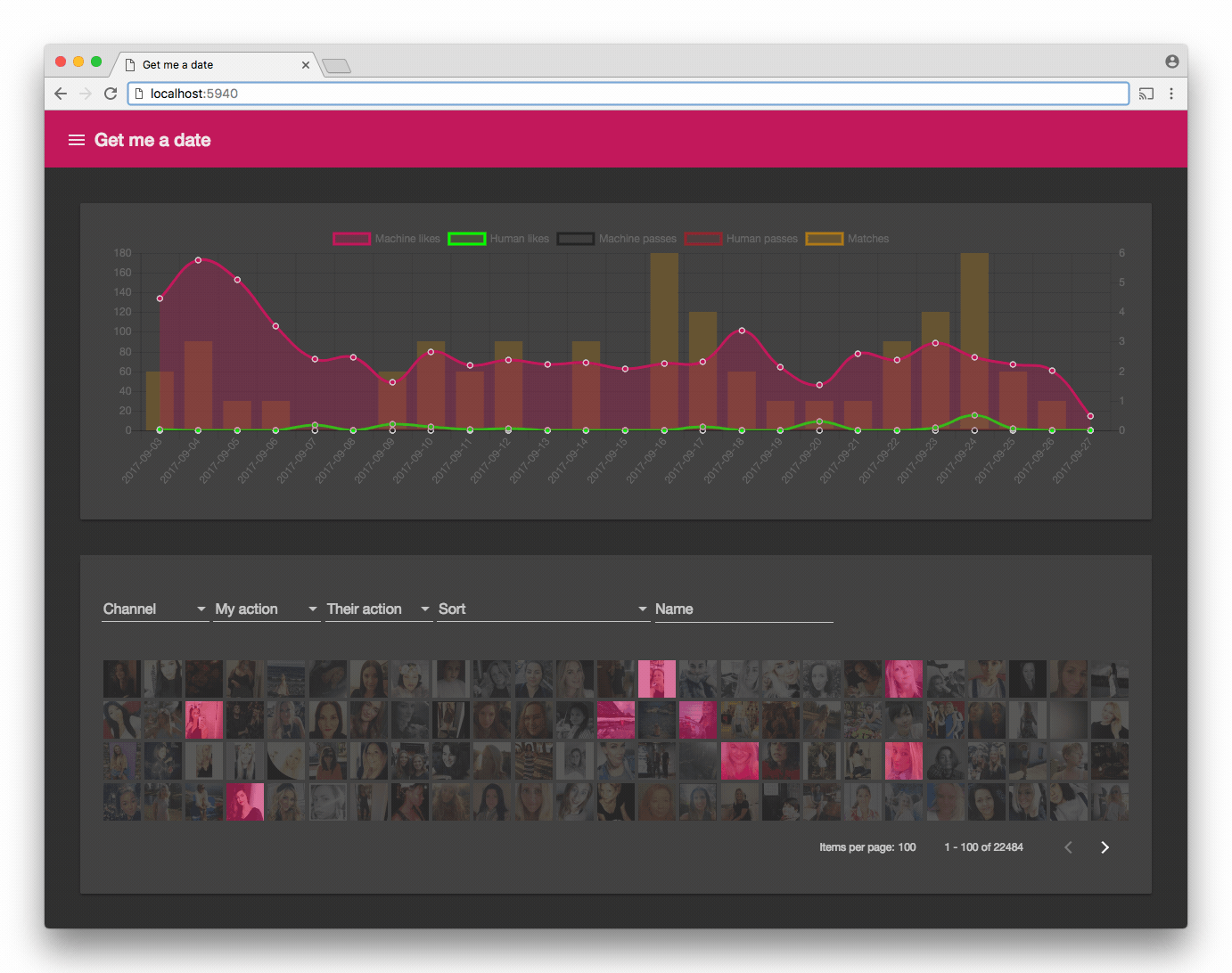Expand the Channel dropdown
The image size is (1232, 973).
(x=155, y=609)
